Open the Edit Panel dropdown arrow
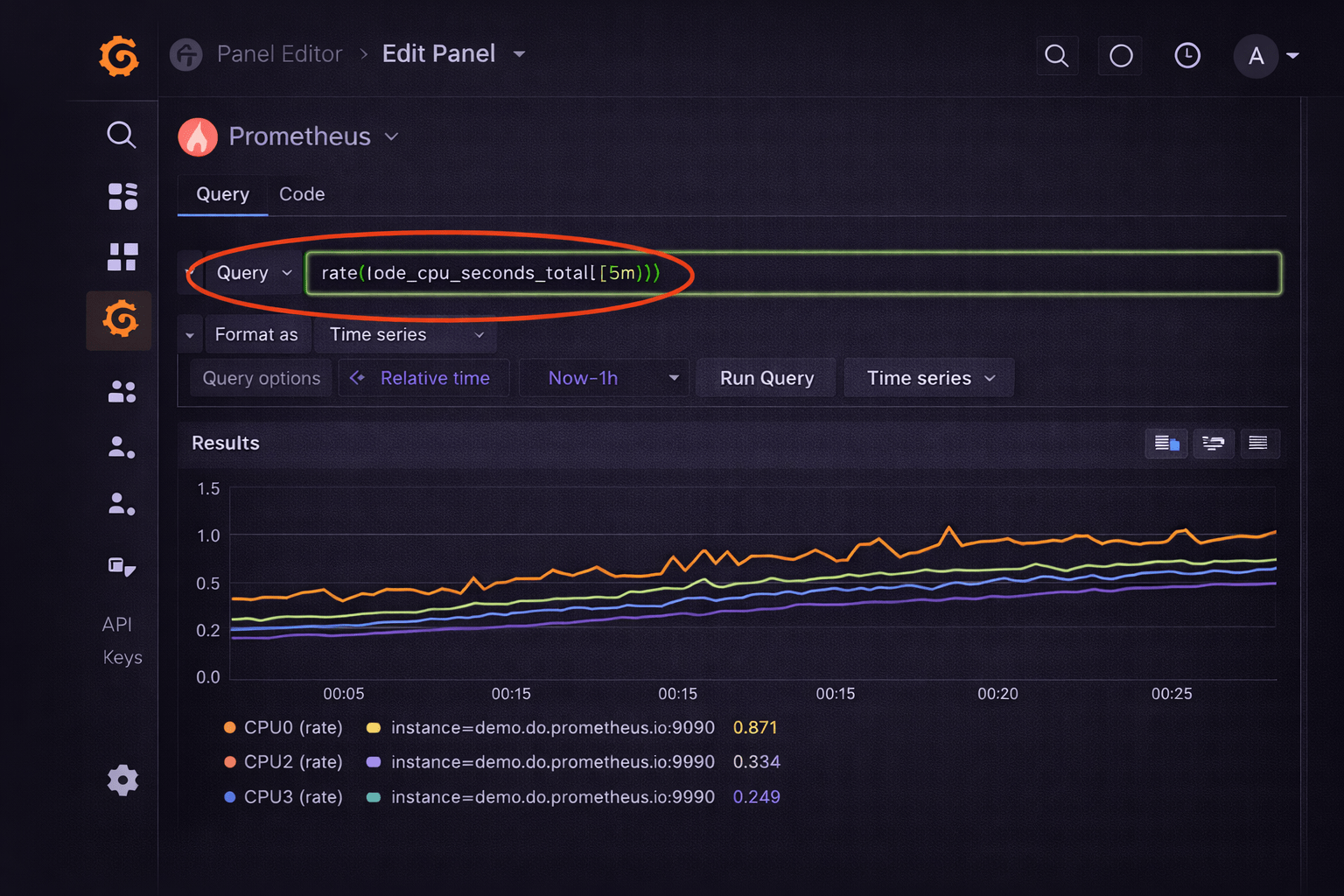This screenshot has width=1344, height=896. pyautogui.click(x=519, y=54)
